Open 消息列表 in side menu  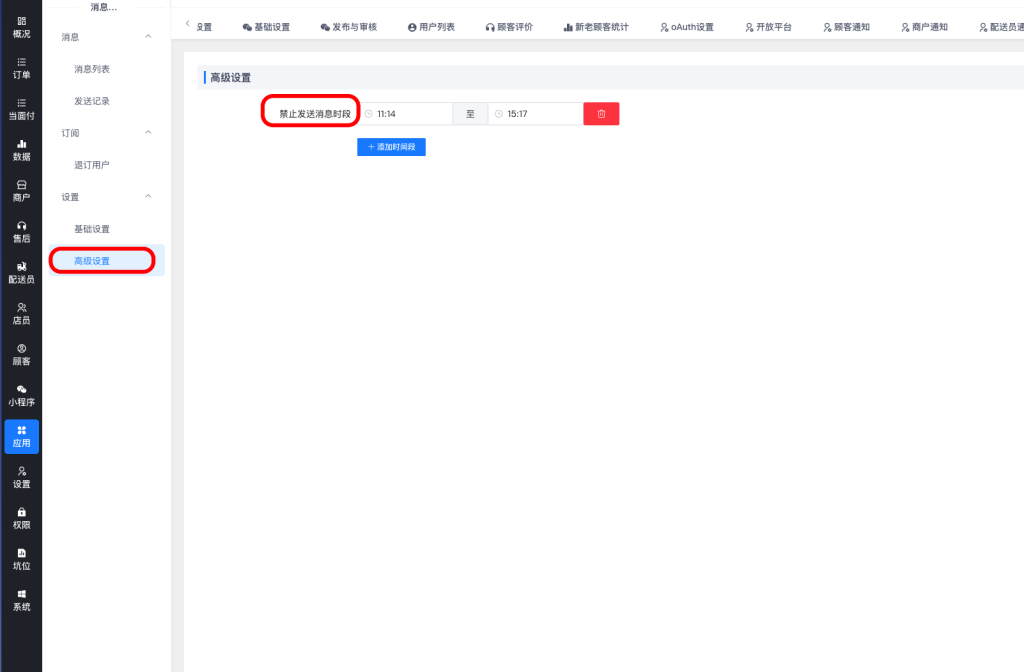[92, 69]
